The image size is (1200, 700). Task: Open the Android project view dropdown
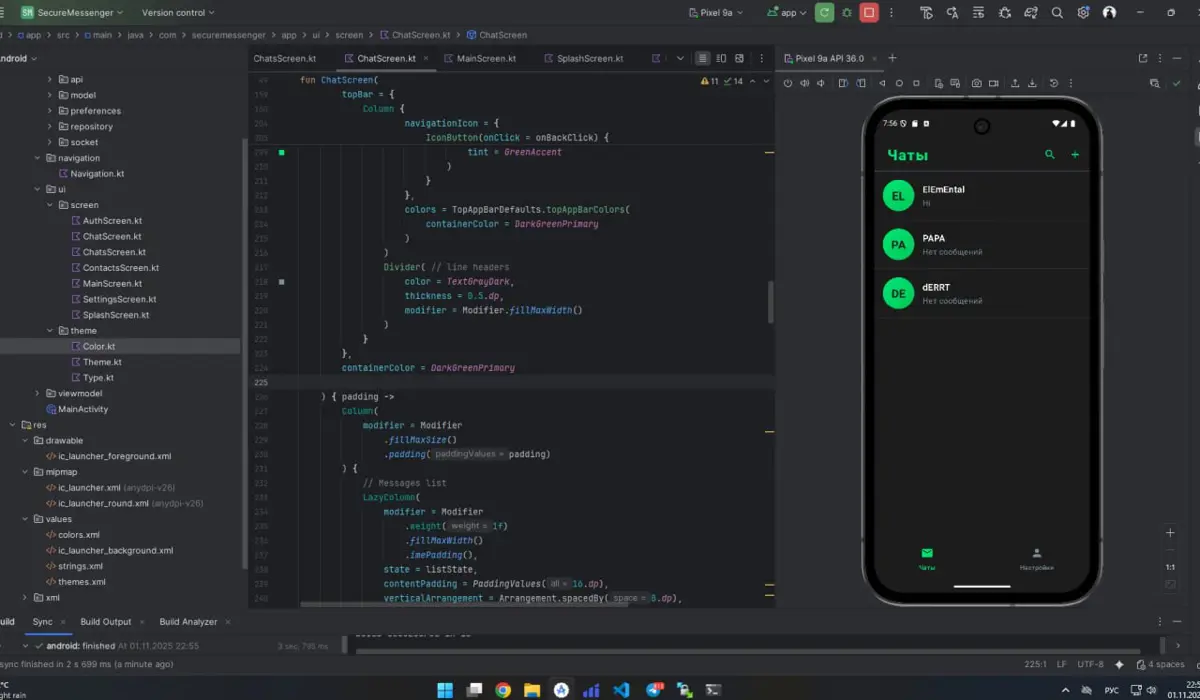click(x=18, y=58)
